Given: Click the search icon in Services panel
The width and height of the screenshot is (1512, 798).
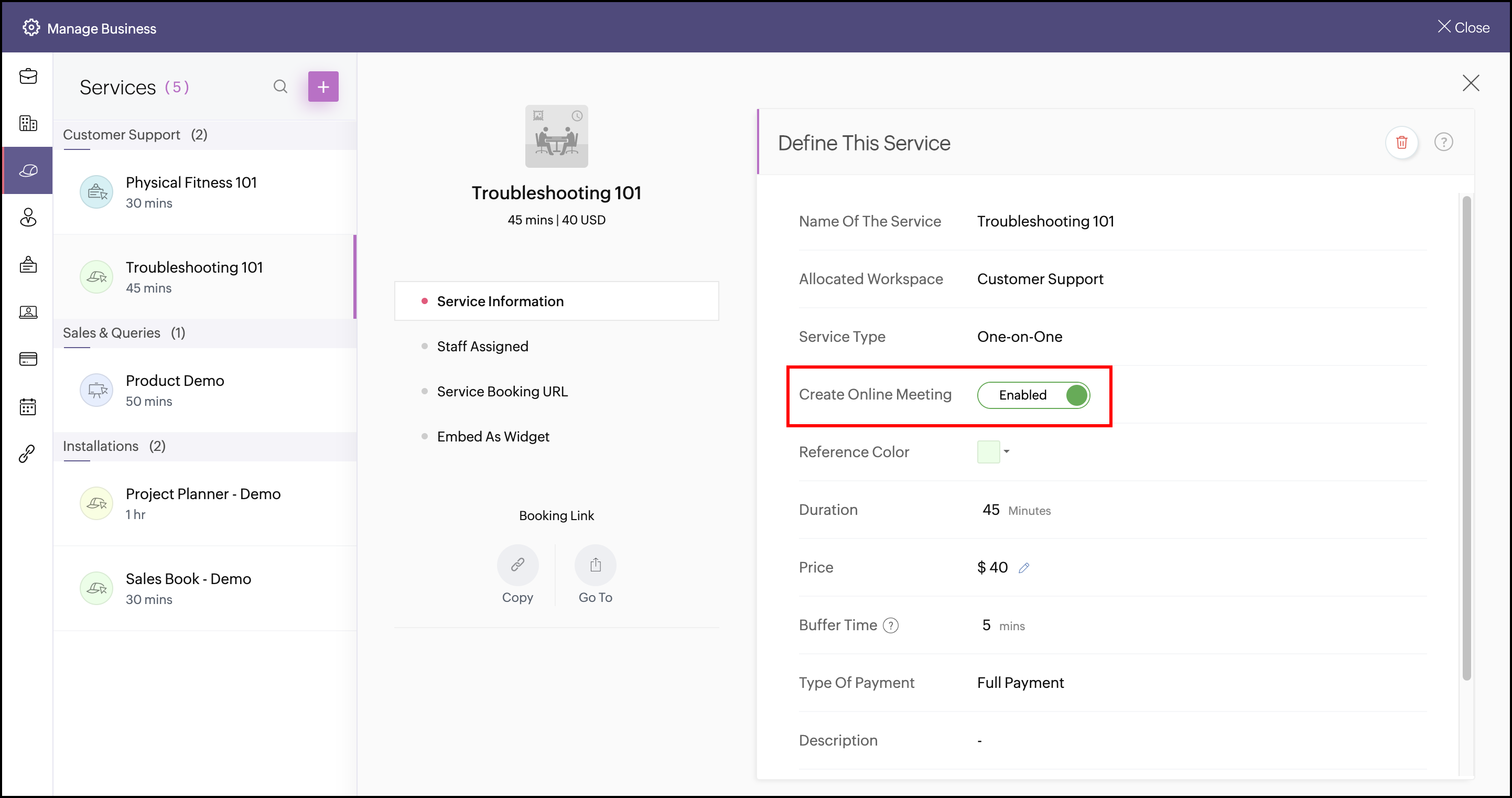Looking at the screenshot, I should [280, 87].
